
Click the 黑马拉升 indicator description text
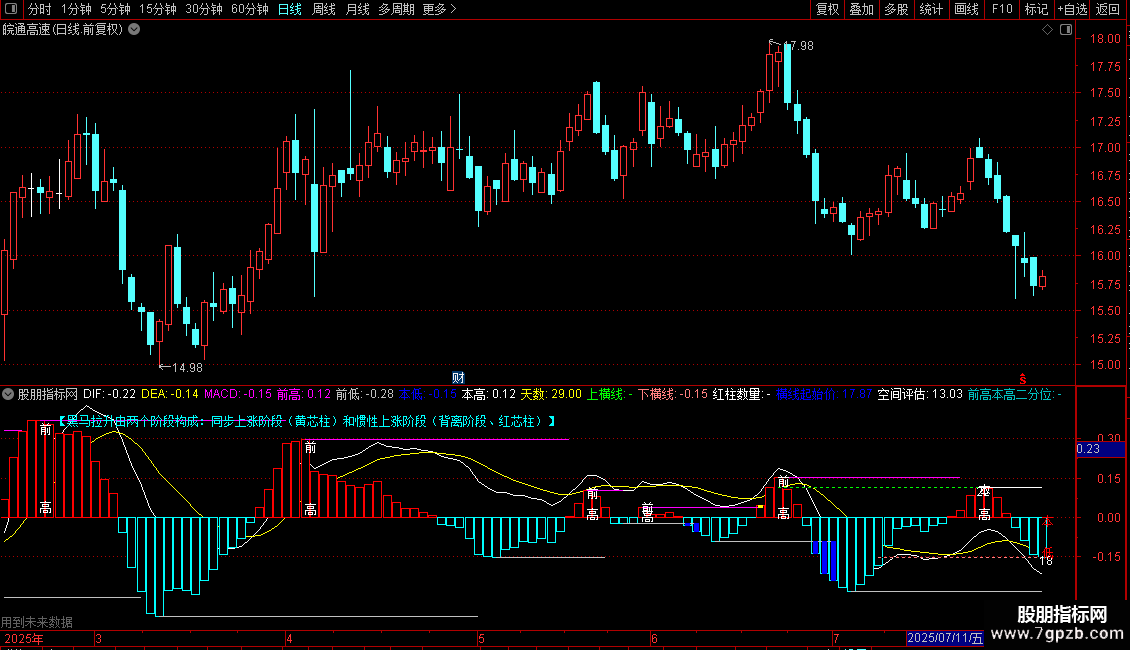point(306,421)
